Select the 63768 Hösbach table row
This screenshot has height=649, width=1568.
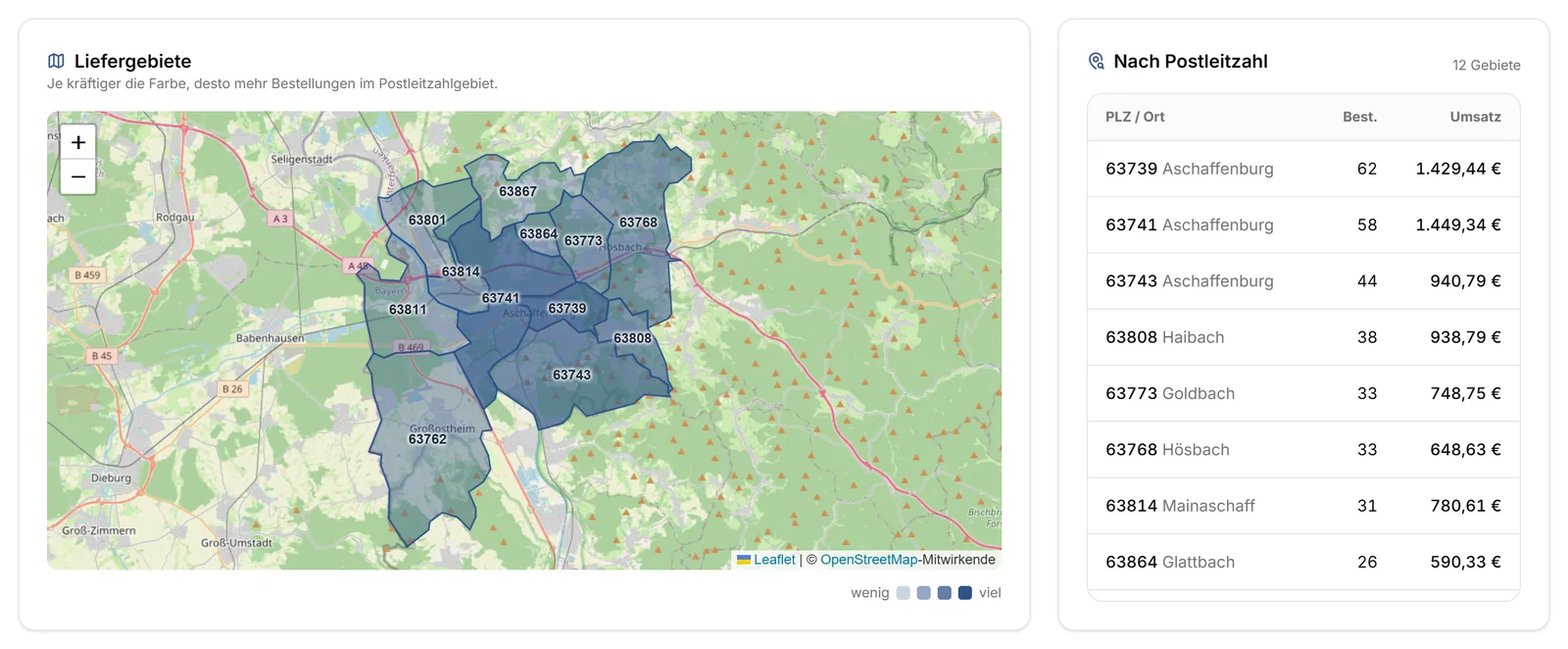pyautogui.click(x=1303, y=450)
